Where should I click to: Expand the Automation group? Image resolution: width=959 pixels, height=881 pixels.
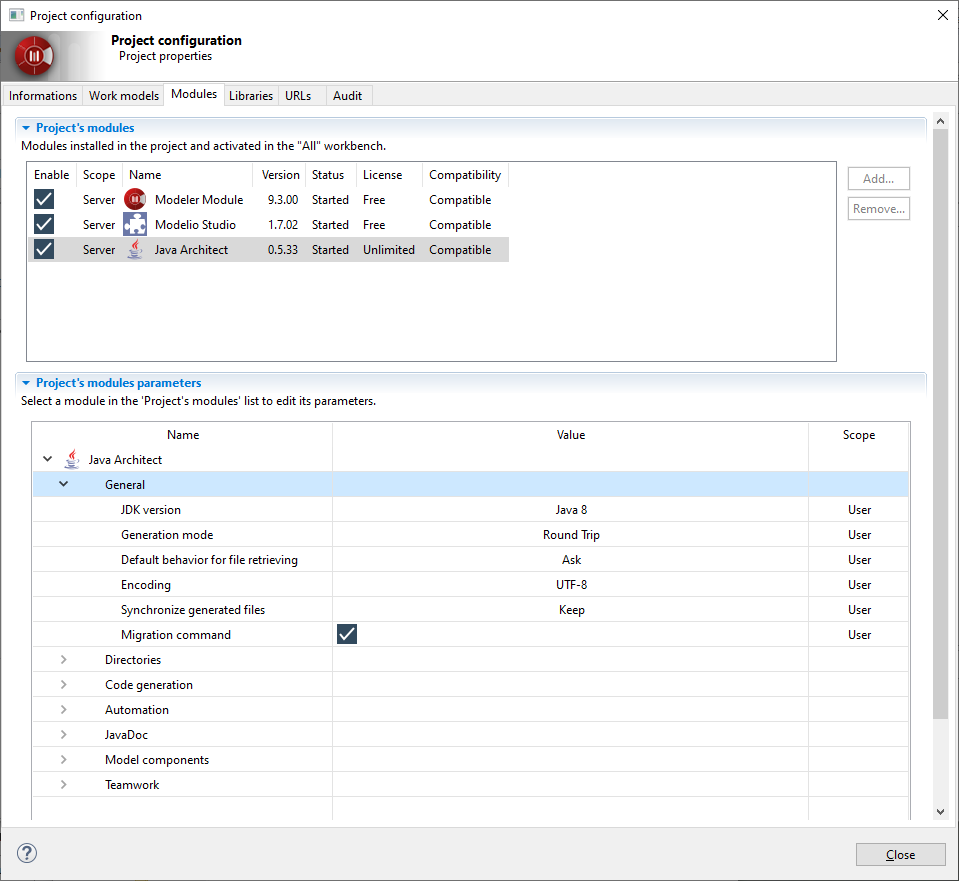[x=64, y=710]
